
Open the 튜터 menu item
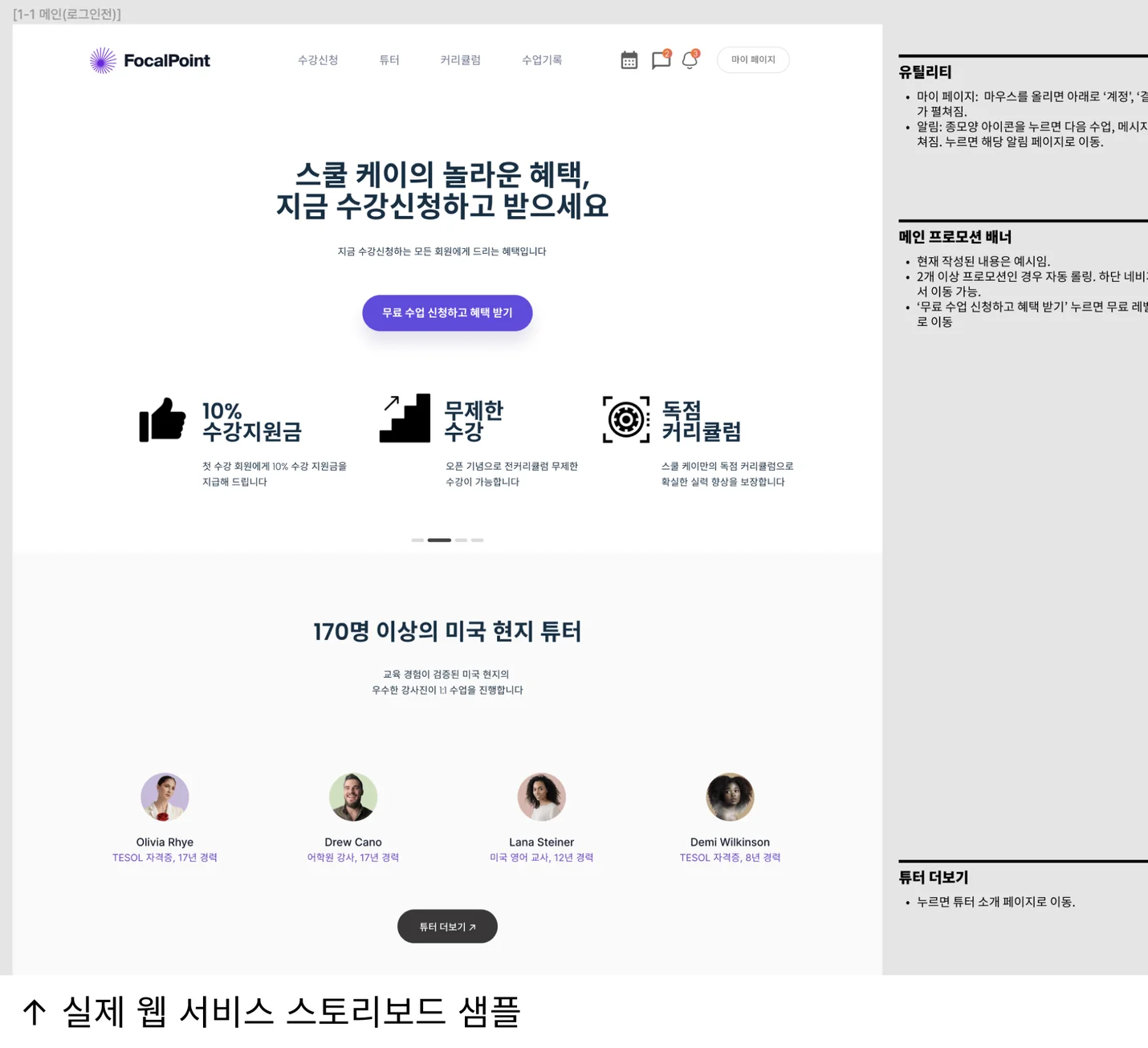[x=389, y=59]
